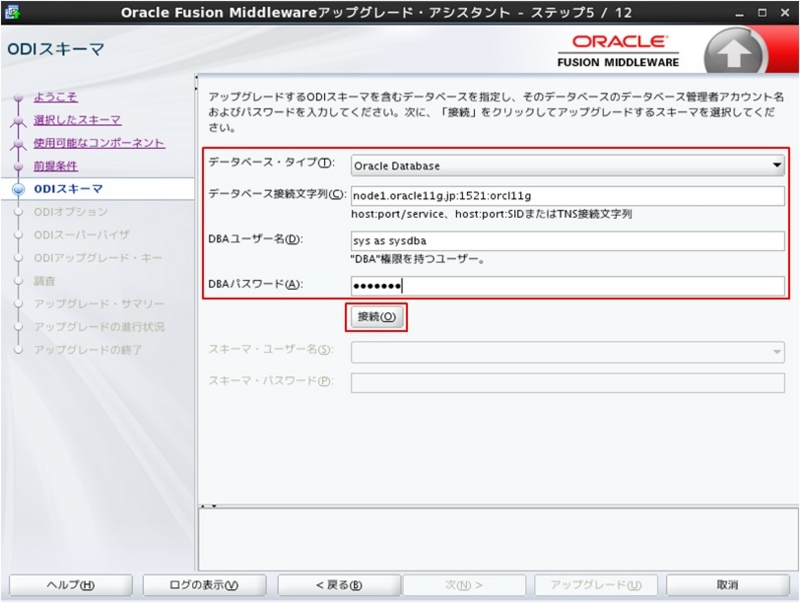Go back with 戻る button
This screenshot has width=800, height=603.
pyautogui.click(x=339, y=585)
